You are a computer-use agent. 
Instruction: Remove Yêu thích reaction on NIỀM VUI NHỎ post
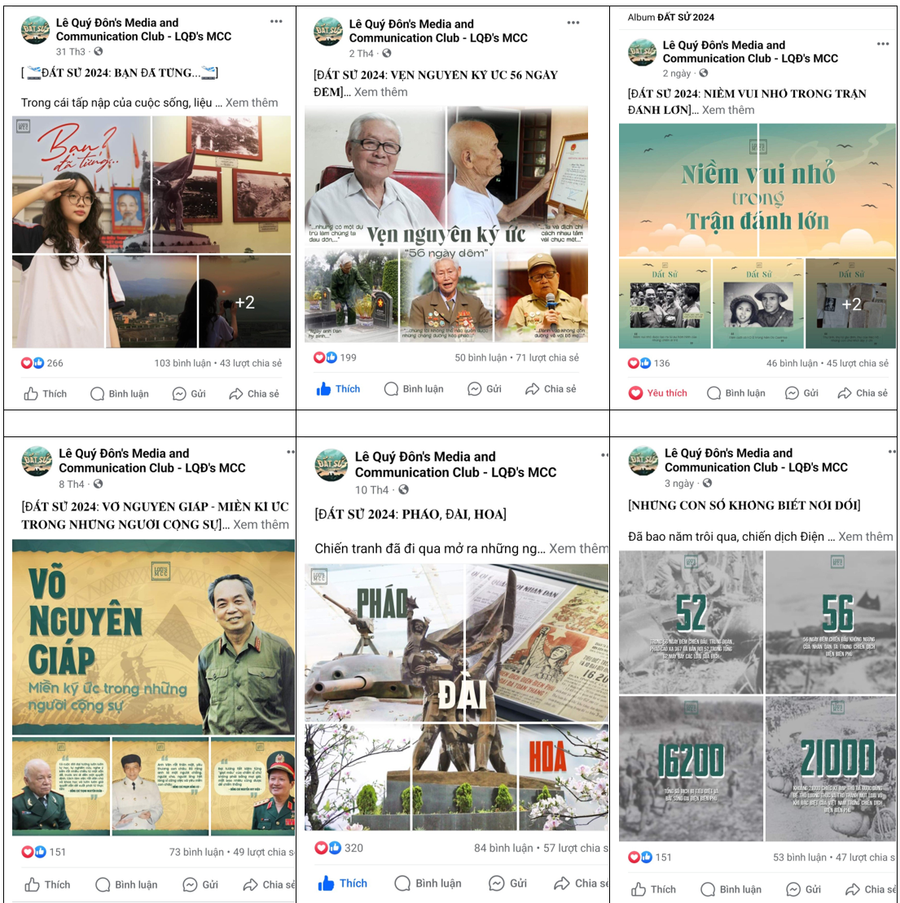(658, 393)
